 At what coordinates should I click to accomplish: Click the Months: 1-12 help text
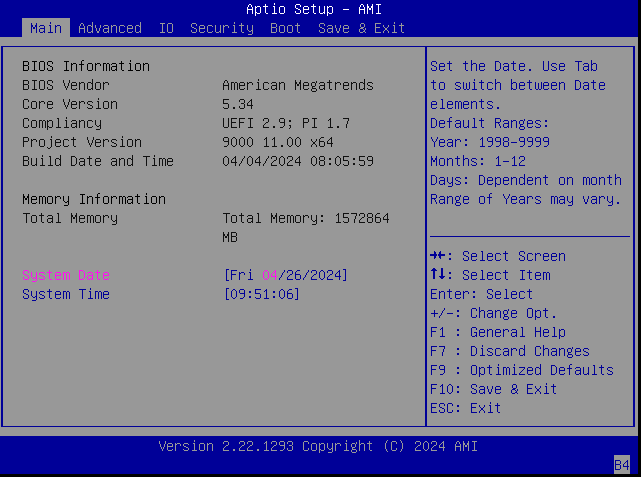(478, 161)
